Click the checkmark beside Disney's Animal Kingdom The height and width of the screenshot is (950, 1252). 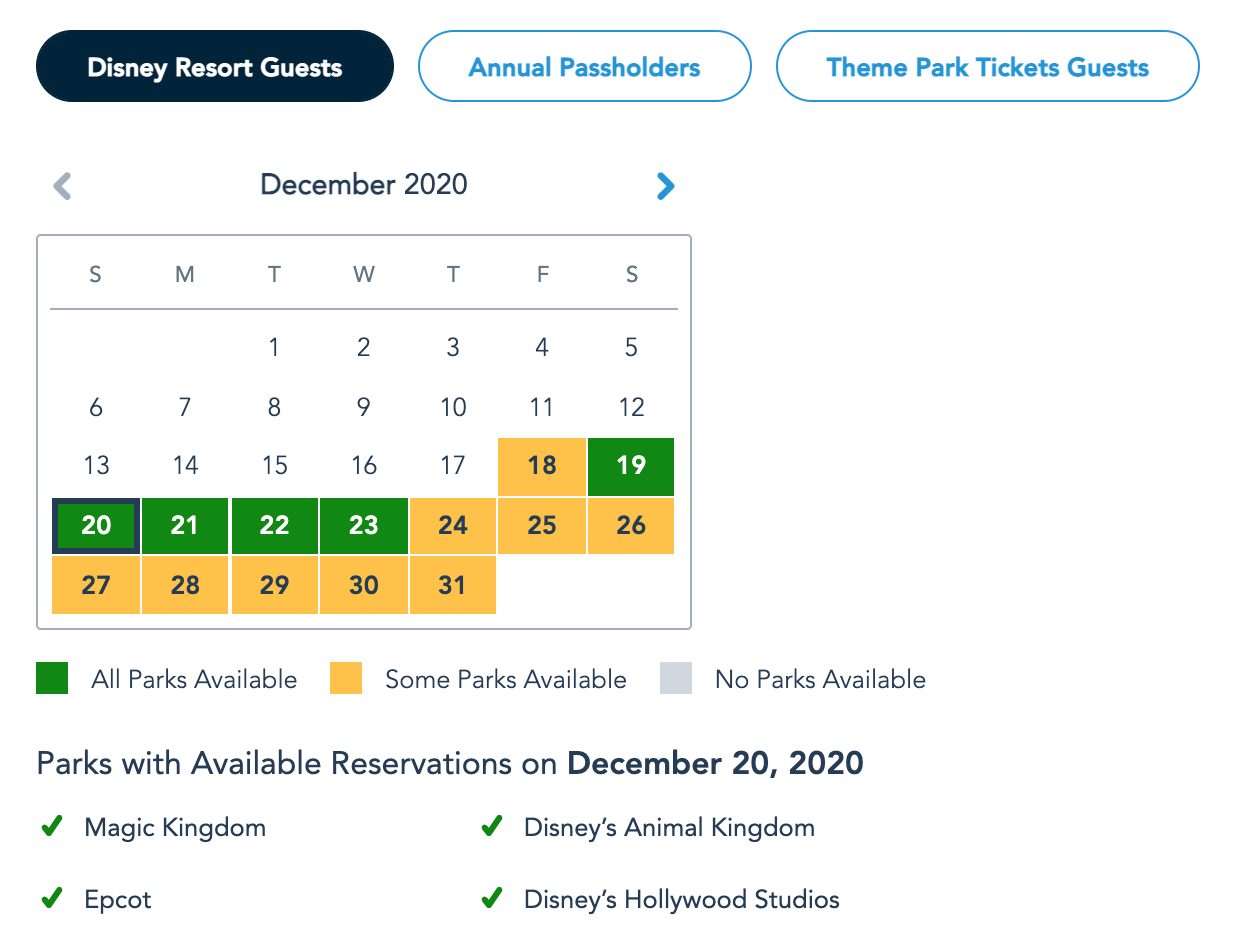coord(491,827)
